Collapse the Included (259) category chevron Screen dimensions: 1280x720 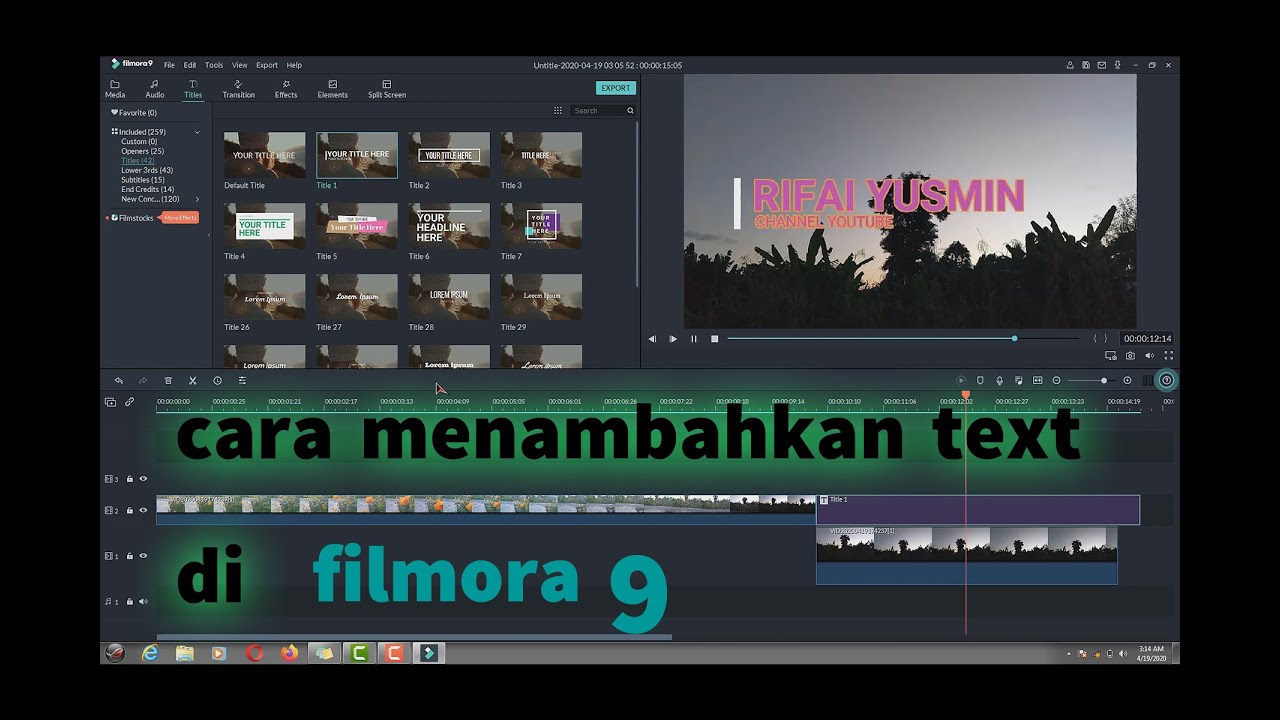tap(197, 132)
